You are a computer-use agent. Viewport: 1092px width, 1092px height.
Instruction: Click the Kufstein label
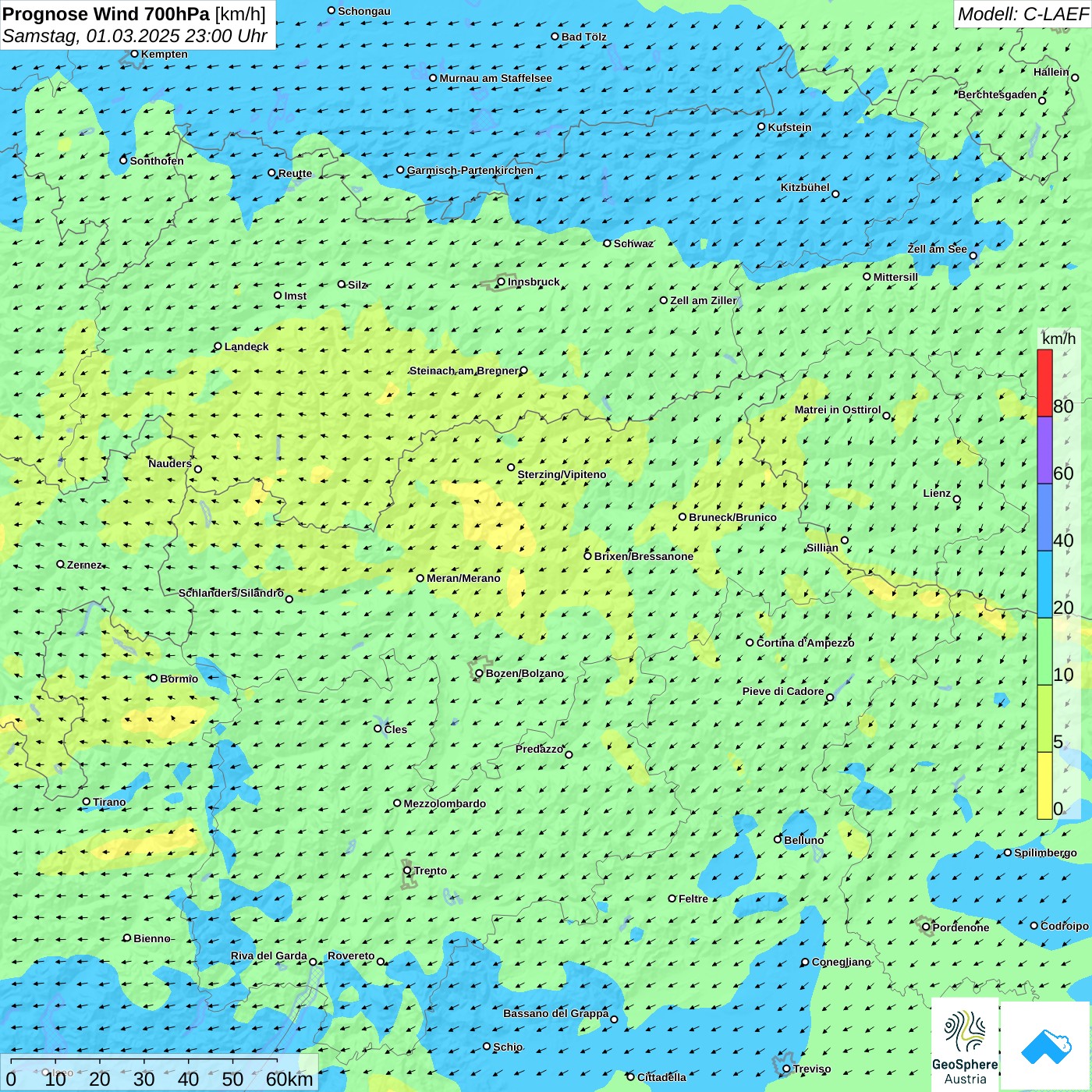click(789, 127)
